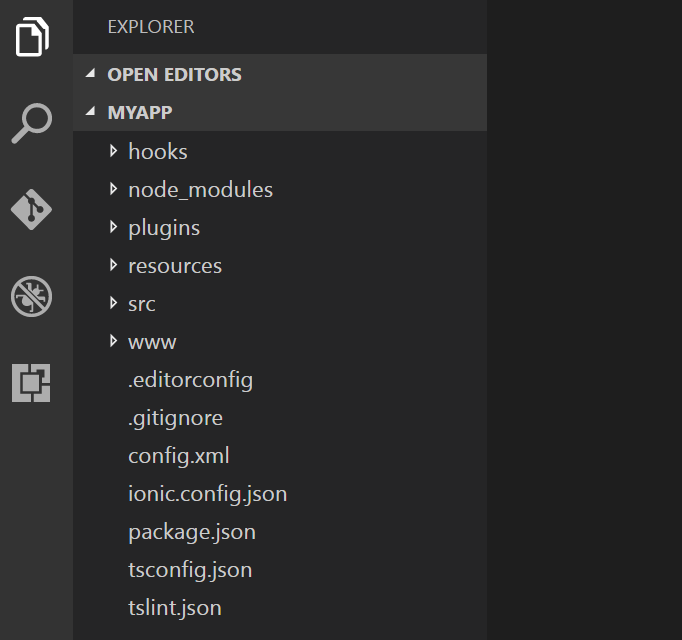682x640 pixels.
Task: Select the node_modules folder name
Action: [201, 190]
